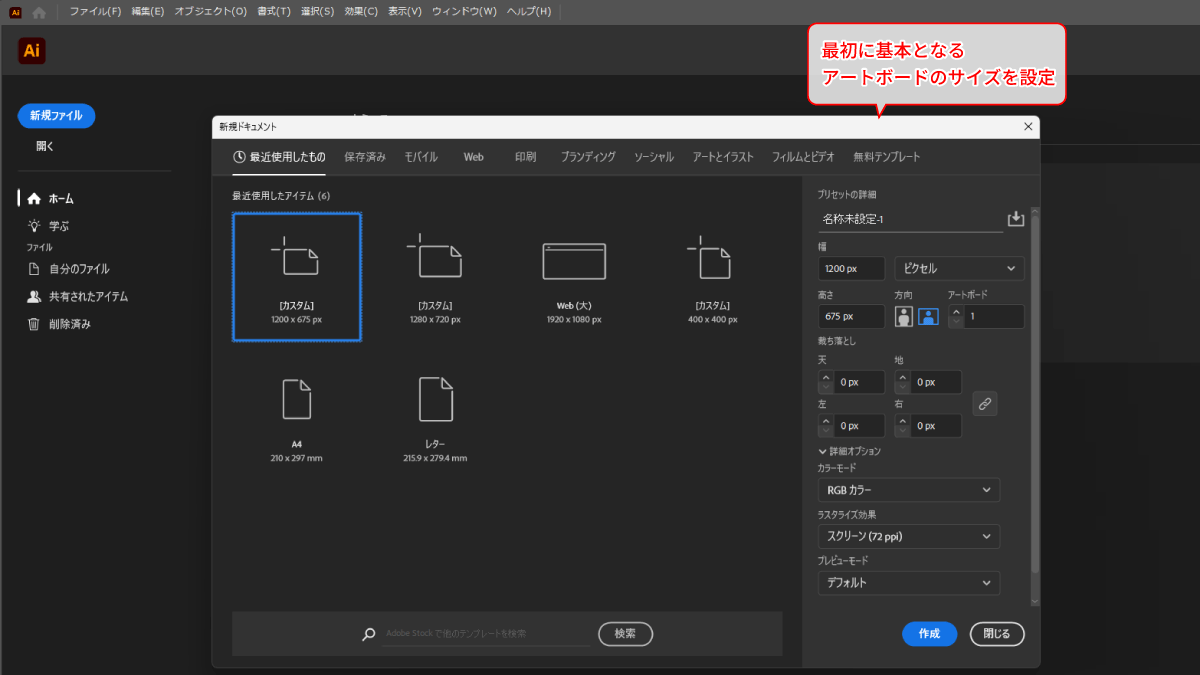Open the ファイル(F) menu
Viewport: 1200px width, 675px height.
[95, 12]
